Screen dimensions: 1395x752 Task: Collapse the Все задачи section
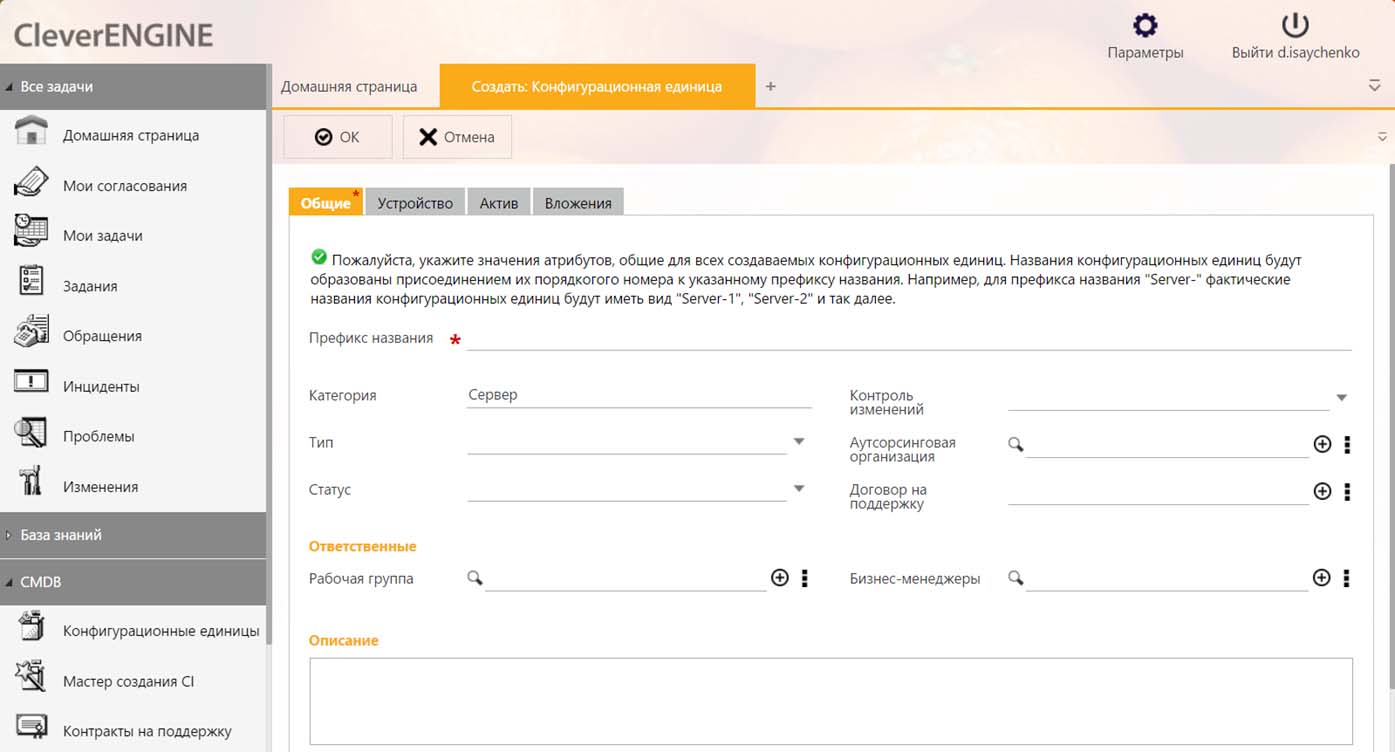(x=56, y=87)
